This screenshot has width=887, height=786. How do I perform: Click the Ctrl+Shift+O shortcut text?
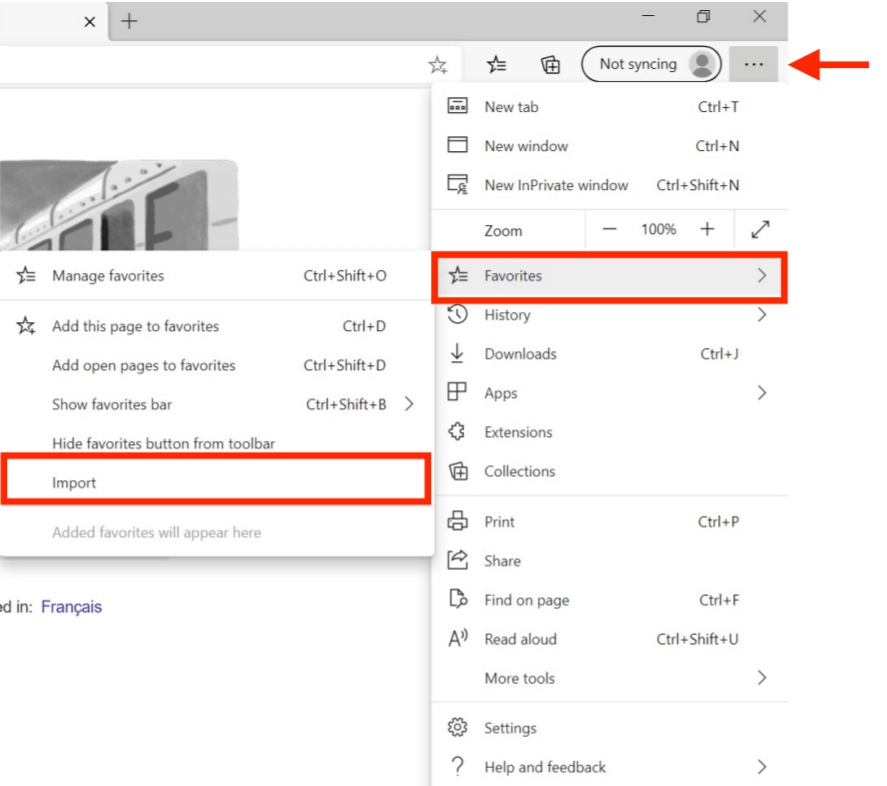345,276
